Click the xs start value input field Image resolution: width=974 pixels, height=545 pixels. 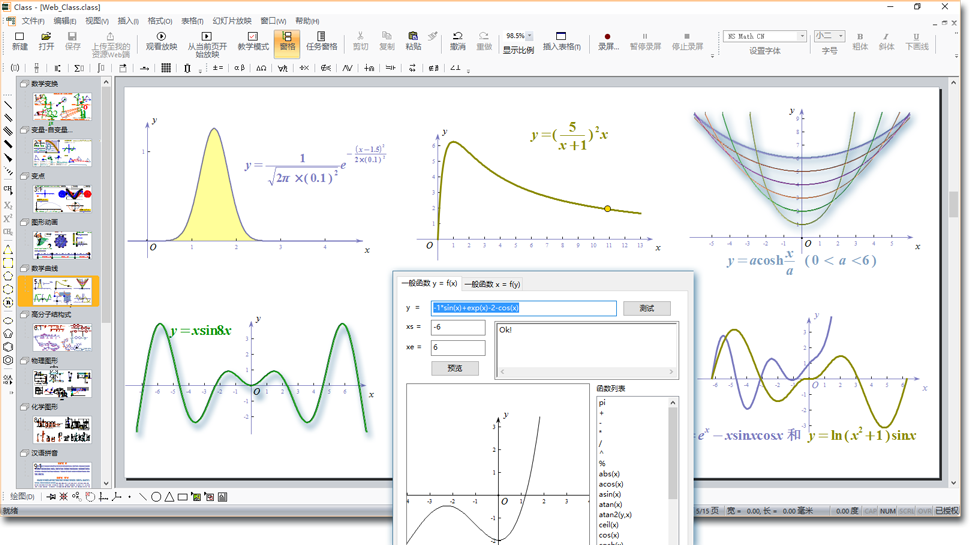tap(458, 327)
